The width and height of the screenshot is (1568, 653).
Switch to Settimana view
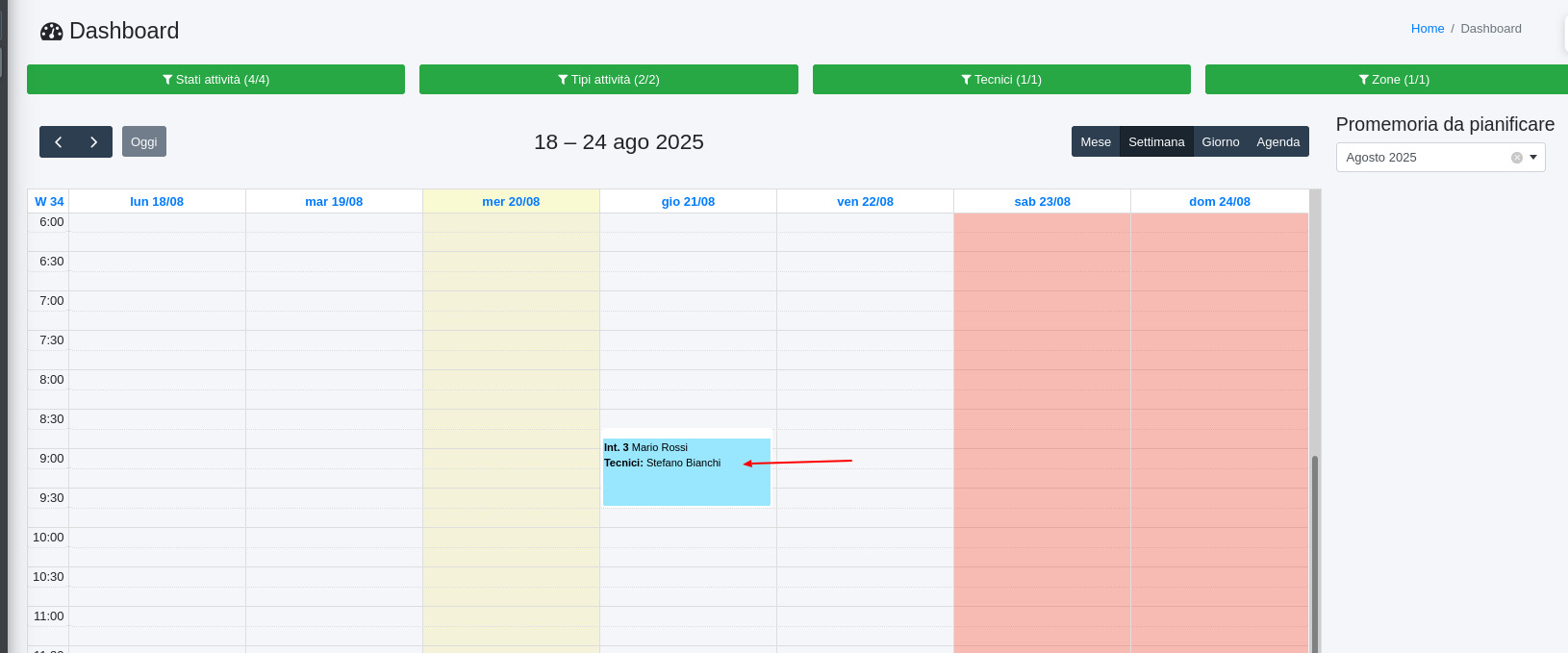pos(1156,142)
